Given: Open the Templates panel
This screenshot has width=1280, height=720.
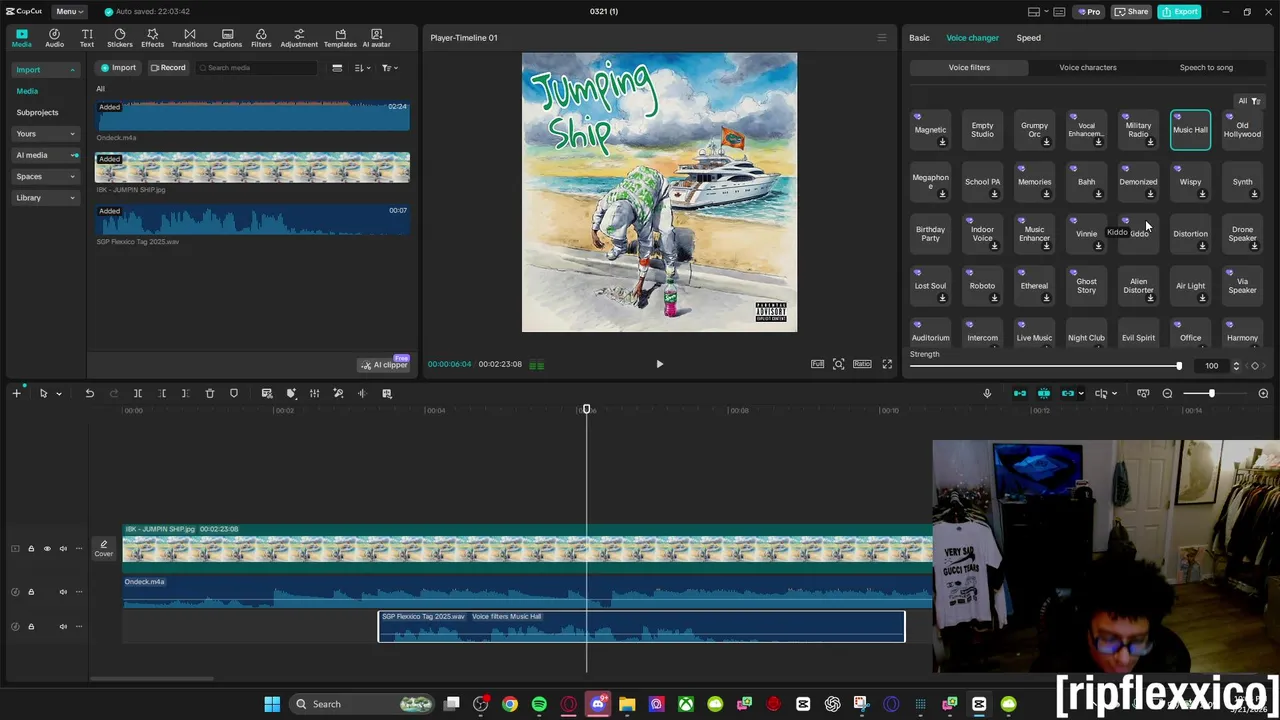Looking at the screenshot, I should [x=340, y=38].
